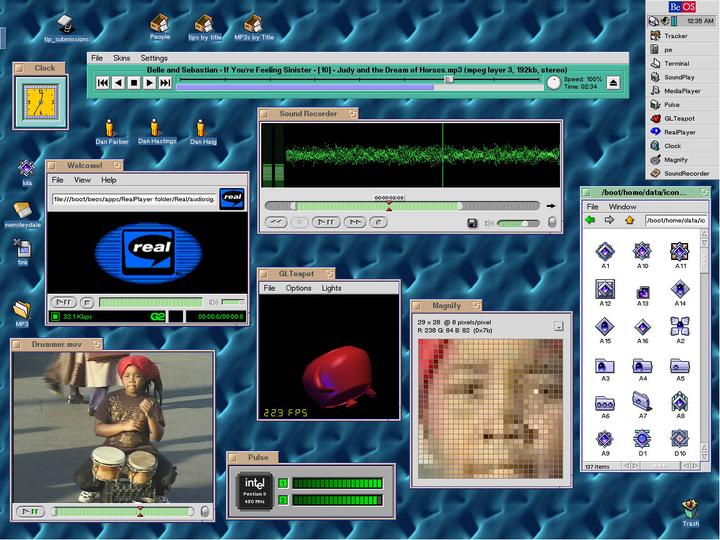
Task: Click the RealPlayer URL address field
Action: coord(134,199)
